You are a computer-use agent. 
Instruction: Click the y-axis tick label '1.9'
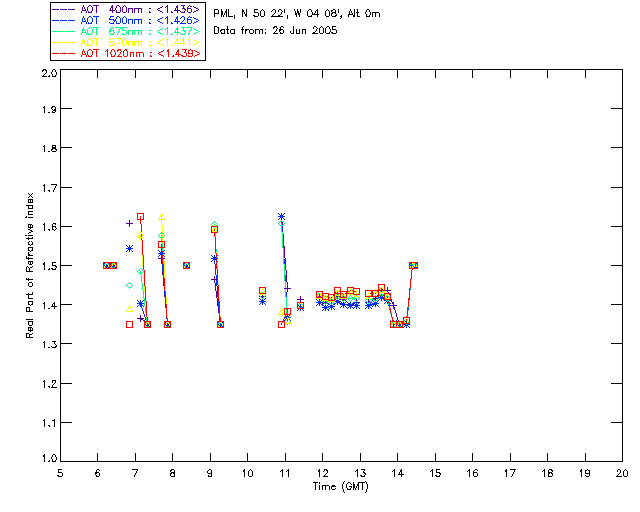point(49,109)
